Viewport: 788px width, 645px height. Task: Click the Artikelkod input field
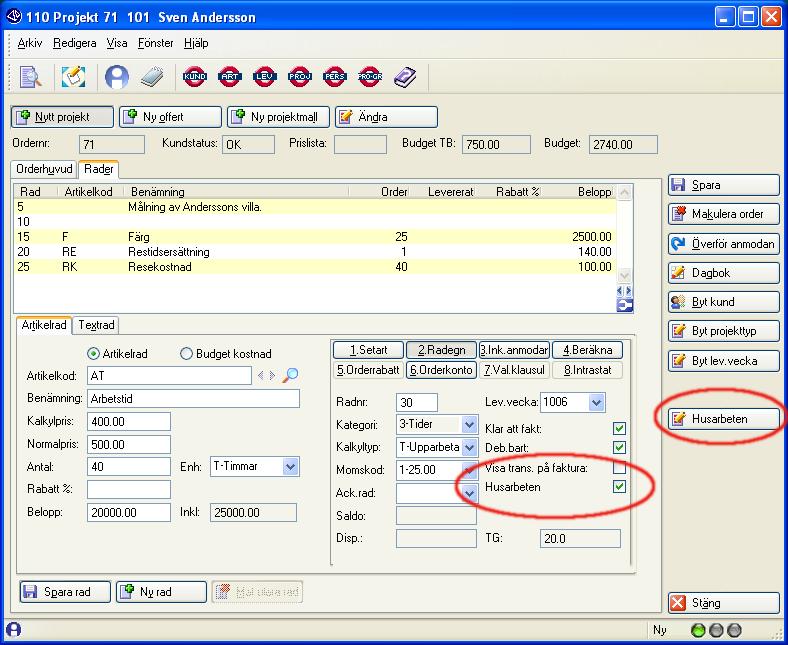[169, 376]
